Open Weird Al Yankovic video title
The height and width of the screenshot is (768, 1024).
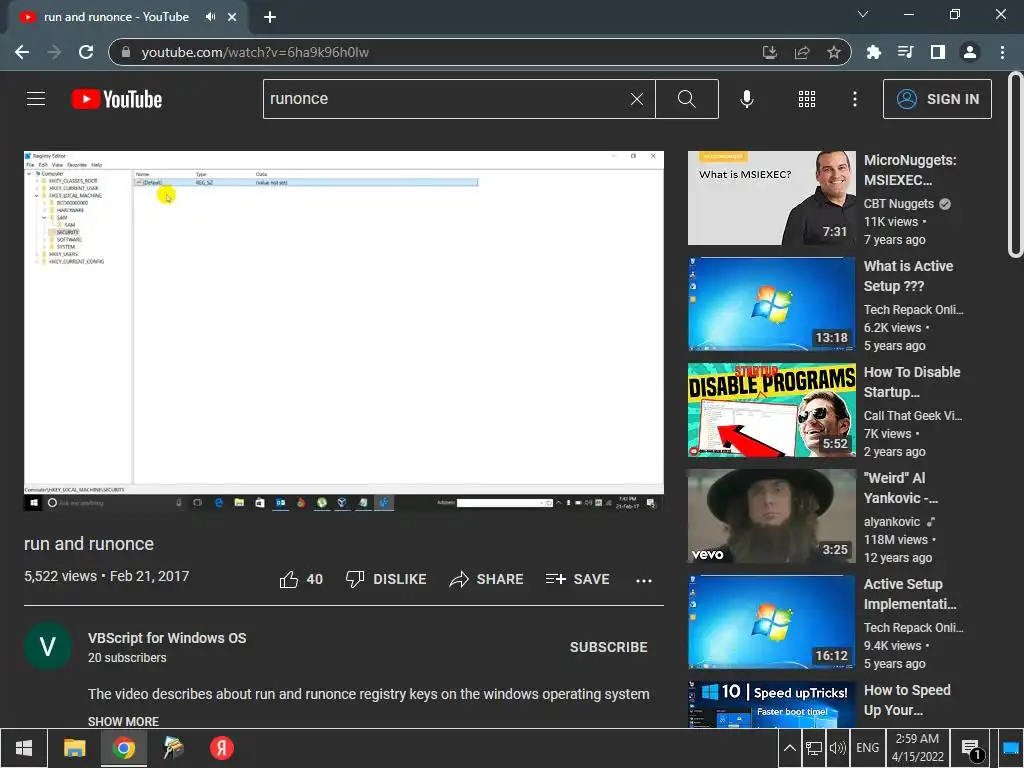[901, 488]
